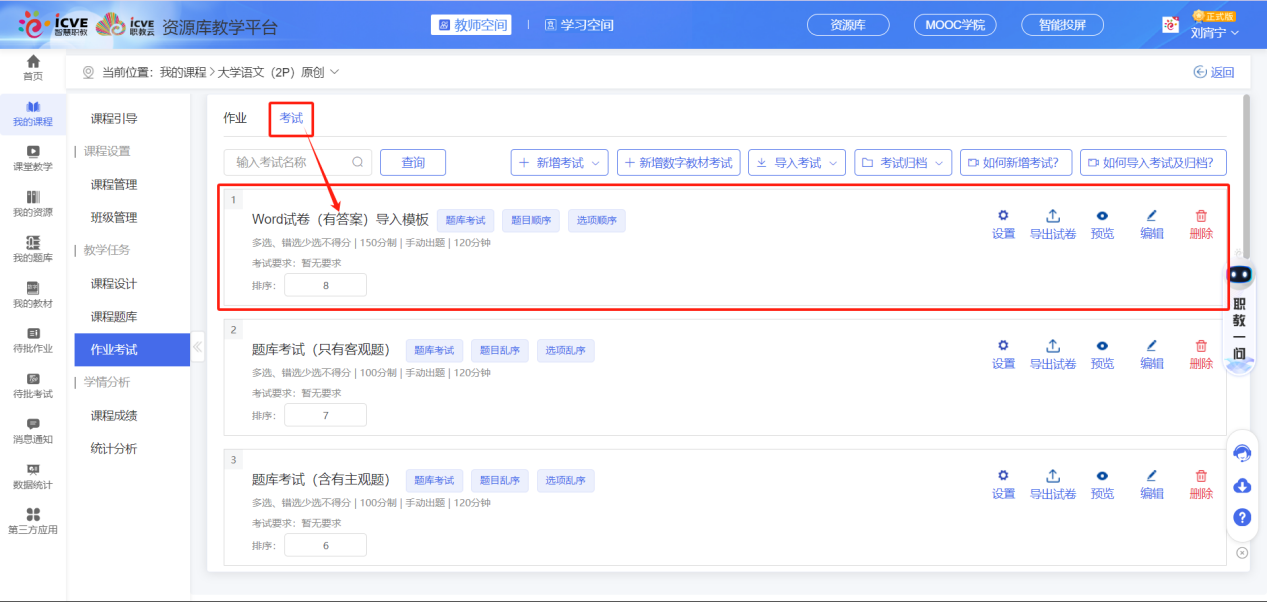Open 消息通知 notifications panel
Screen dimensions: 1267x602
(x=33, y=427)
